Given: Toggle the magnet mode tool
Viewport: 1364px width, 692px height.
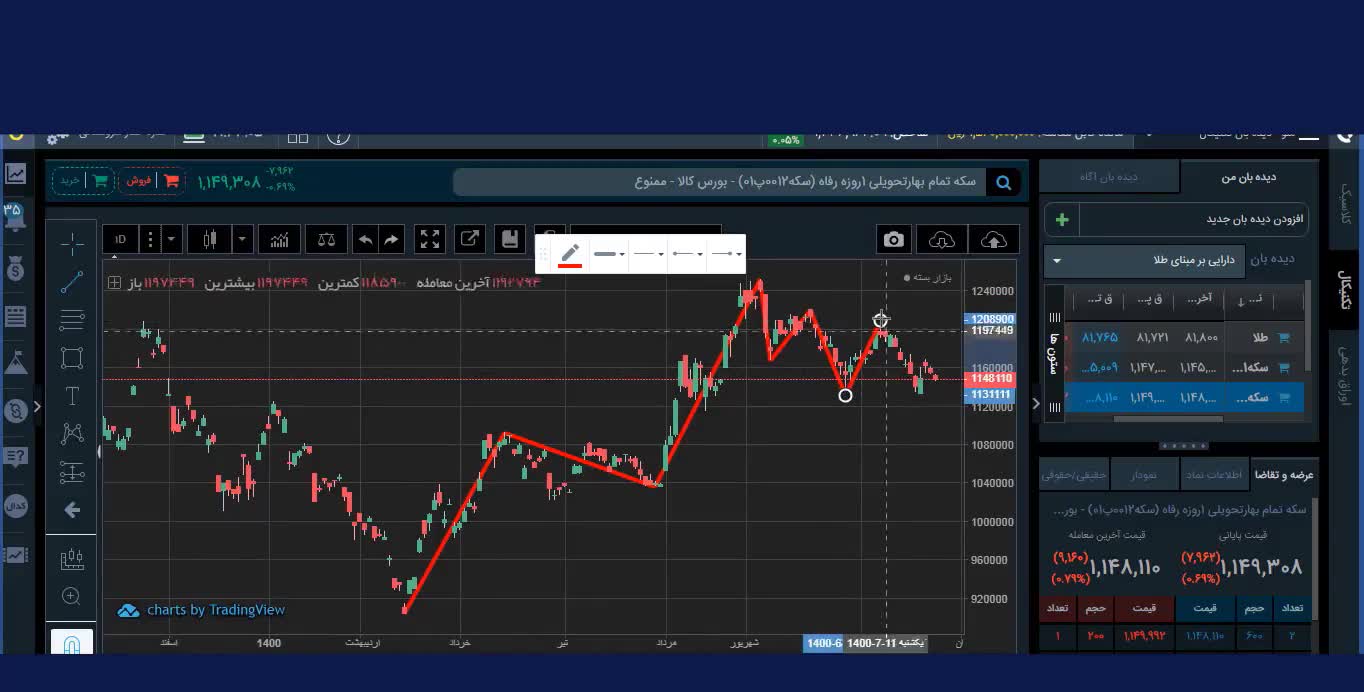Looking at the screenshot, I should [x=72, y=643].
